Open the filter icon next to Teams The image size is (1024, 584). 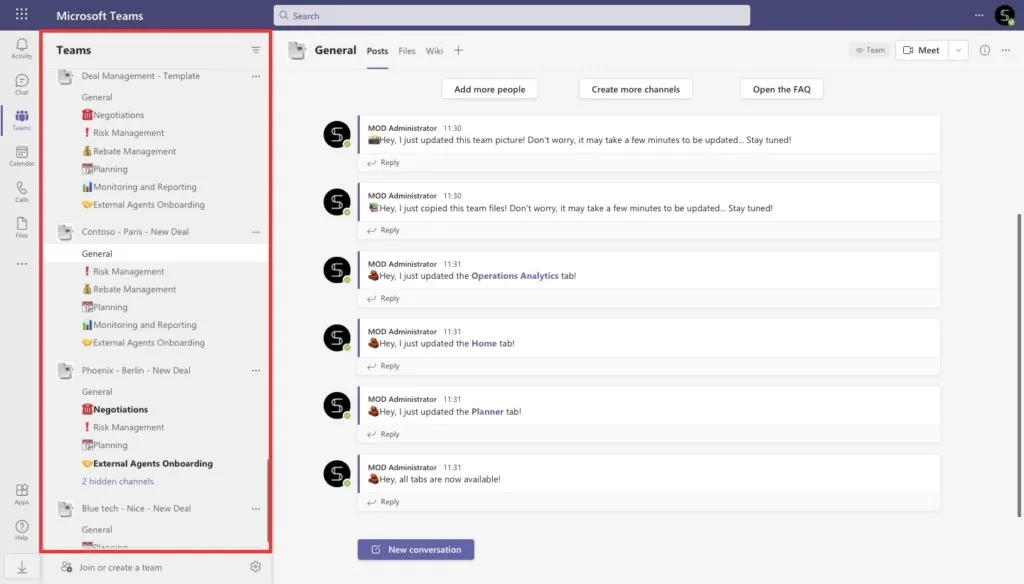pos(256,50)
